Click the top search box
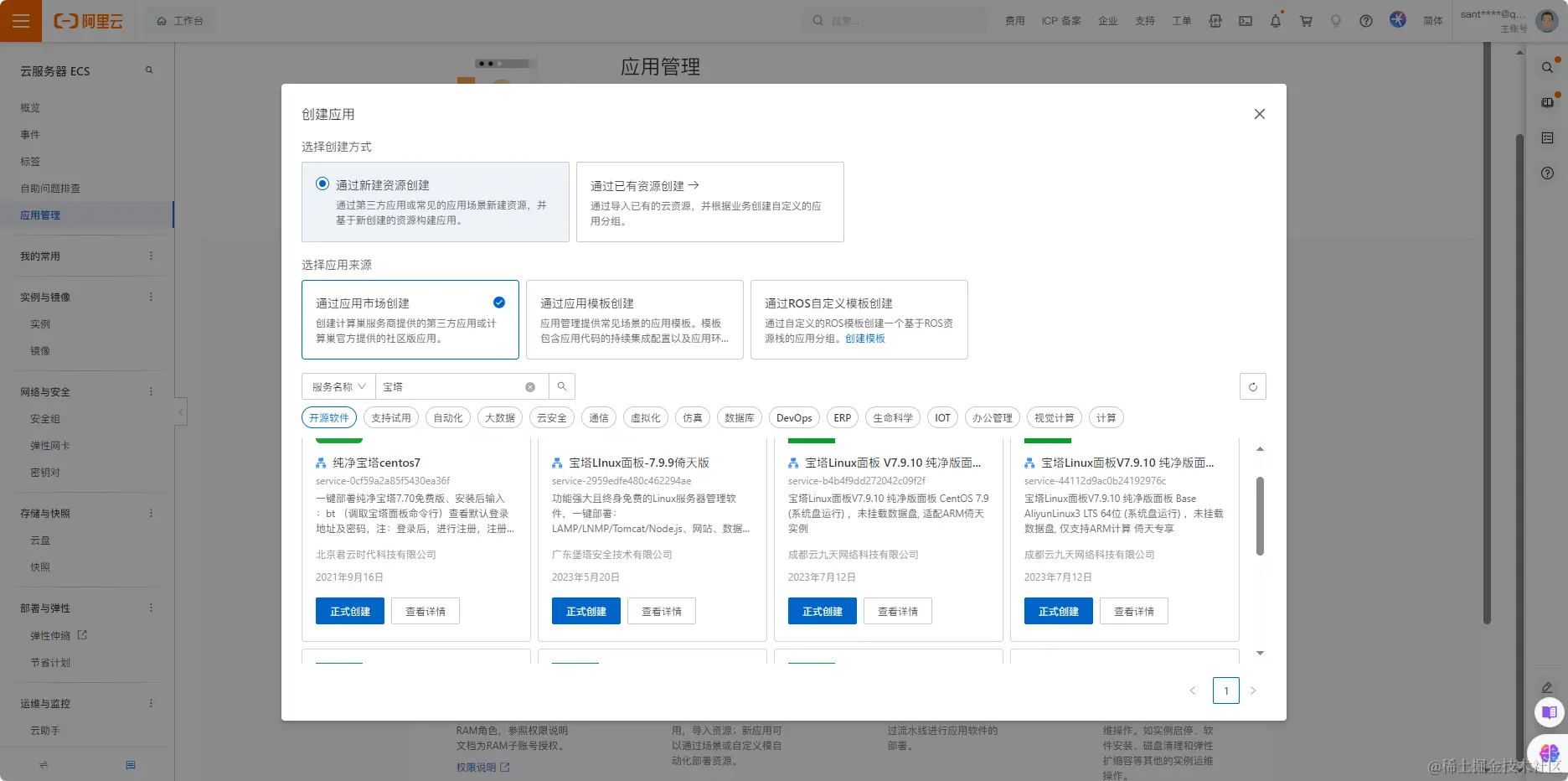The width and height of the screenshot is (1568, 781). coord(895,20)
